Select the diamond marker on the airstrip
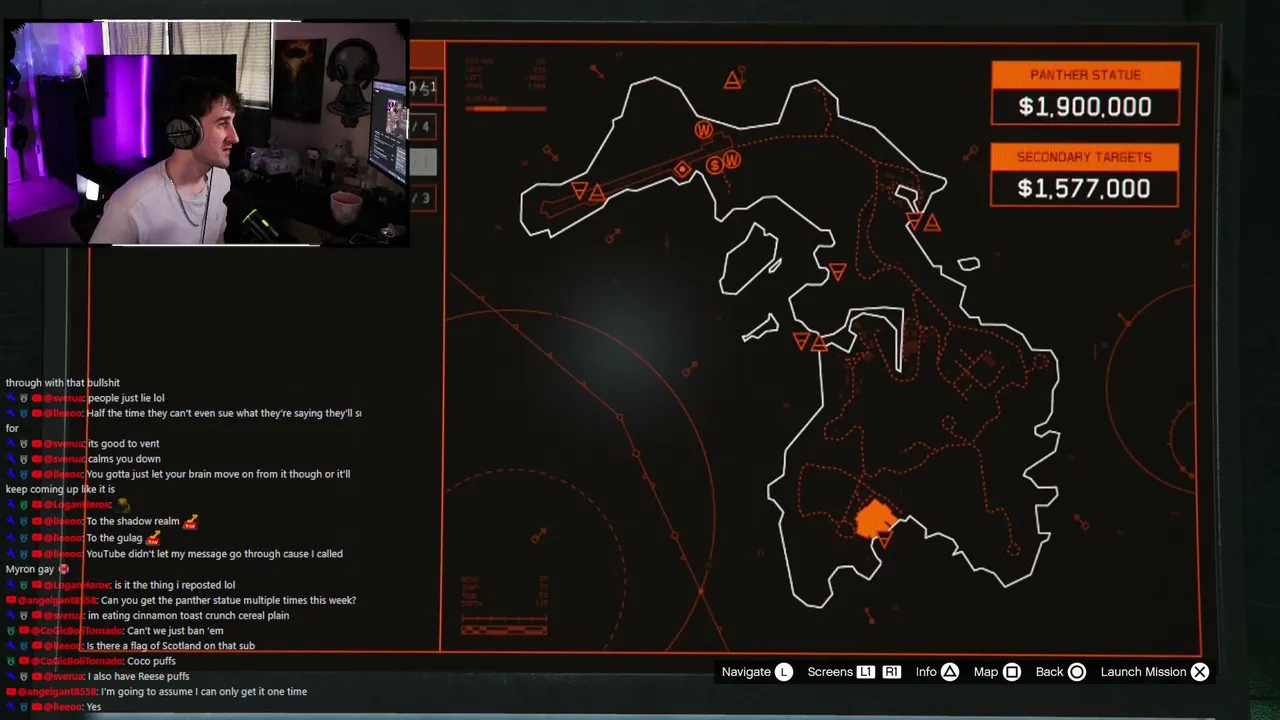This screenshot has width=1280, height=720. [x=682, y=170]
